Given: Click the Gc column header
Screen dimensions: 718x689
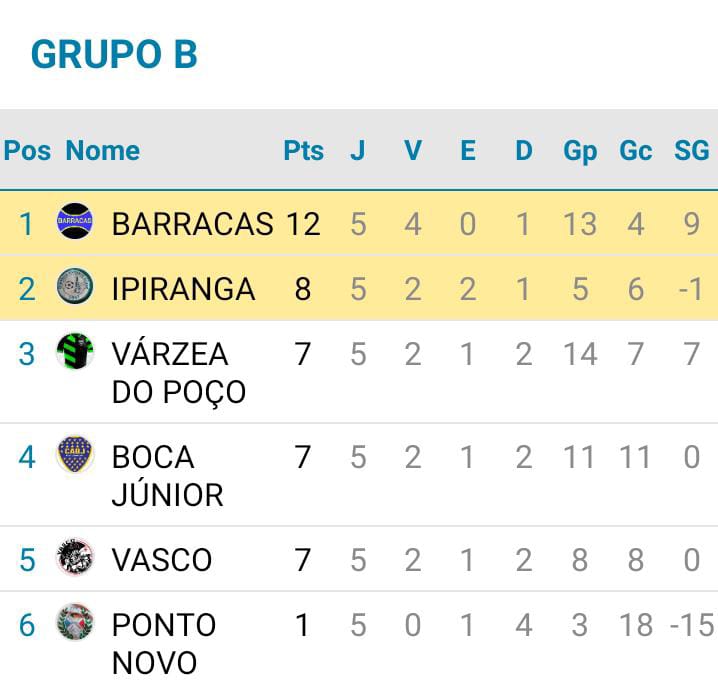Looking at the screenshot, I should [x=636, y=150].
